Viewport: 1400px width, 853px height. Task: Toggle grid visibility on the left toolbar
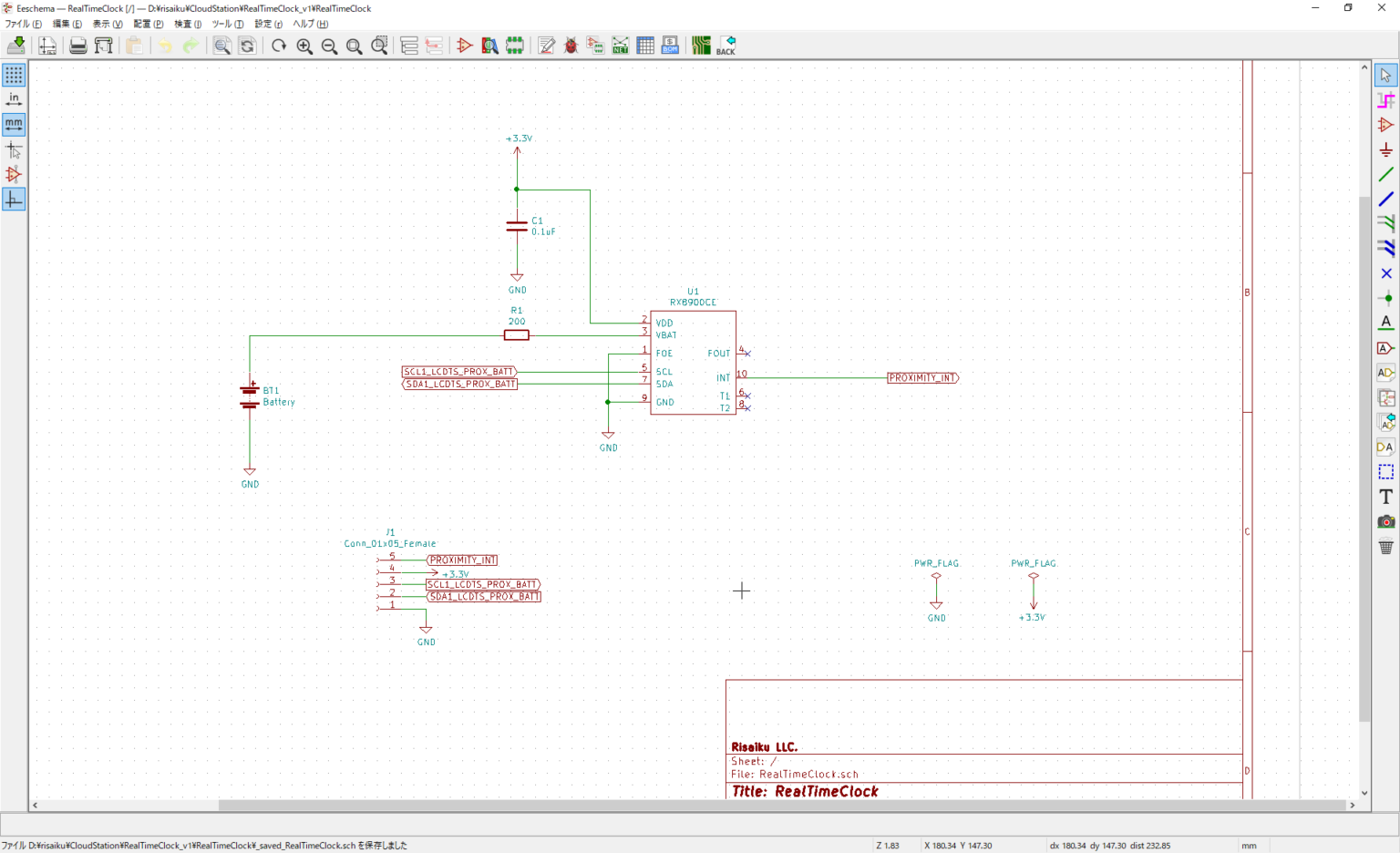click(14, 75)
